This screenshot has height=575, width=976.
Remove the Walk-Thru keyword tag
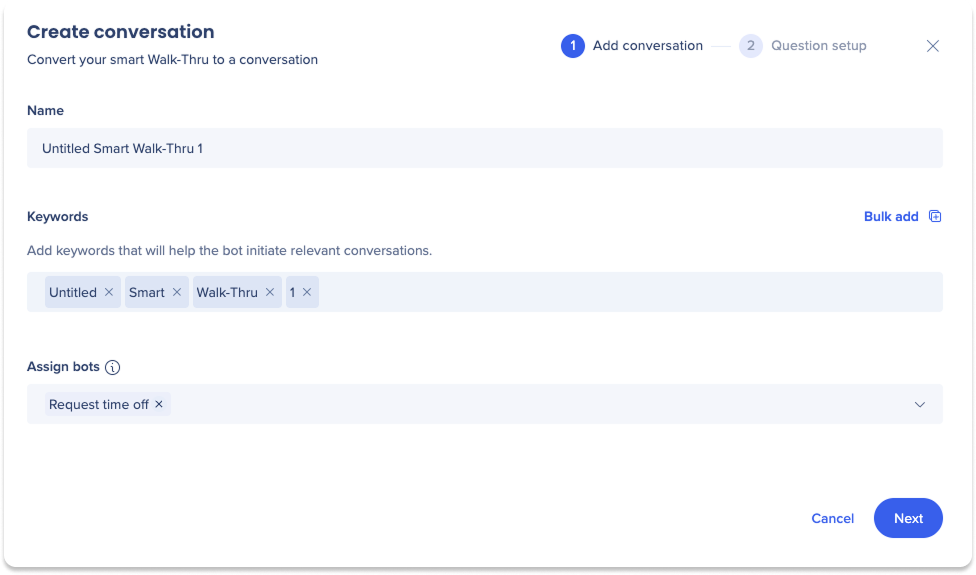(x=270, y=292)
